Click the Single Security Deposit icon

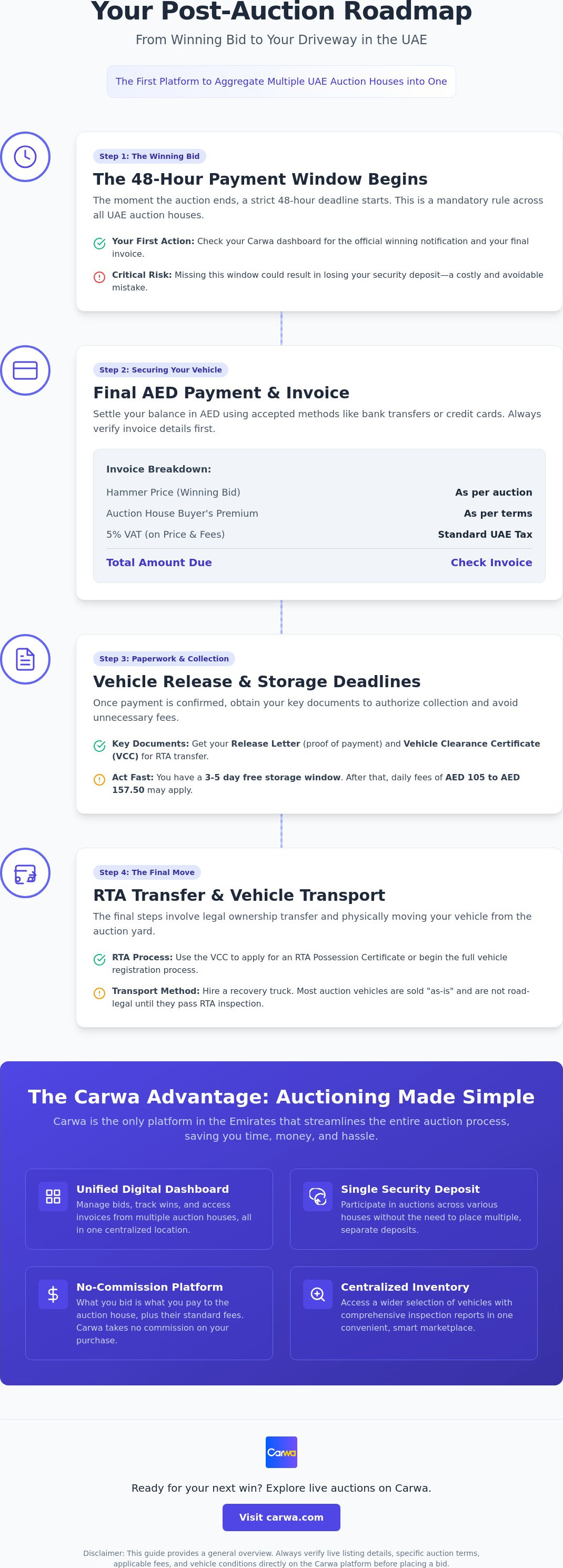(x=318, y=1197)
